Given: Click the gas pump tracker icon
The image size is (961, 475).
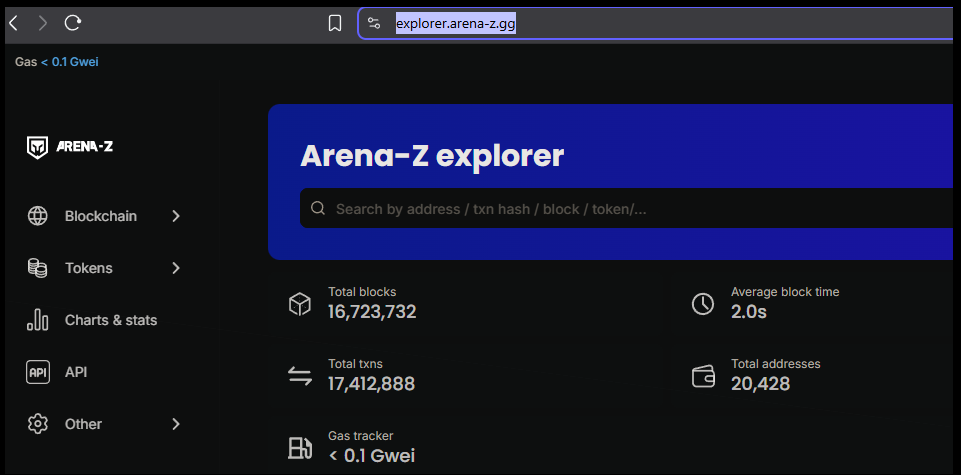Looking at the screenshot, I should point(300,447).
